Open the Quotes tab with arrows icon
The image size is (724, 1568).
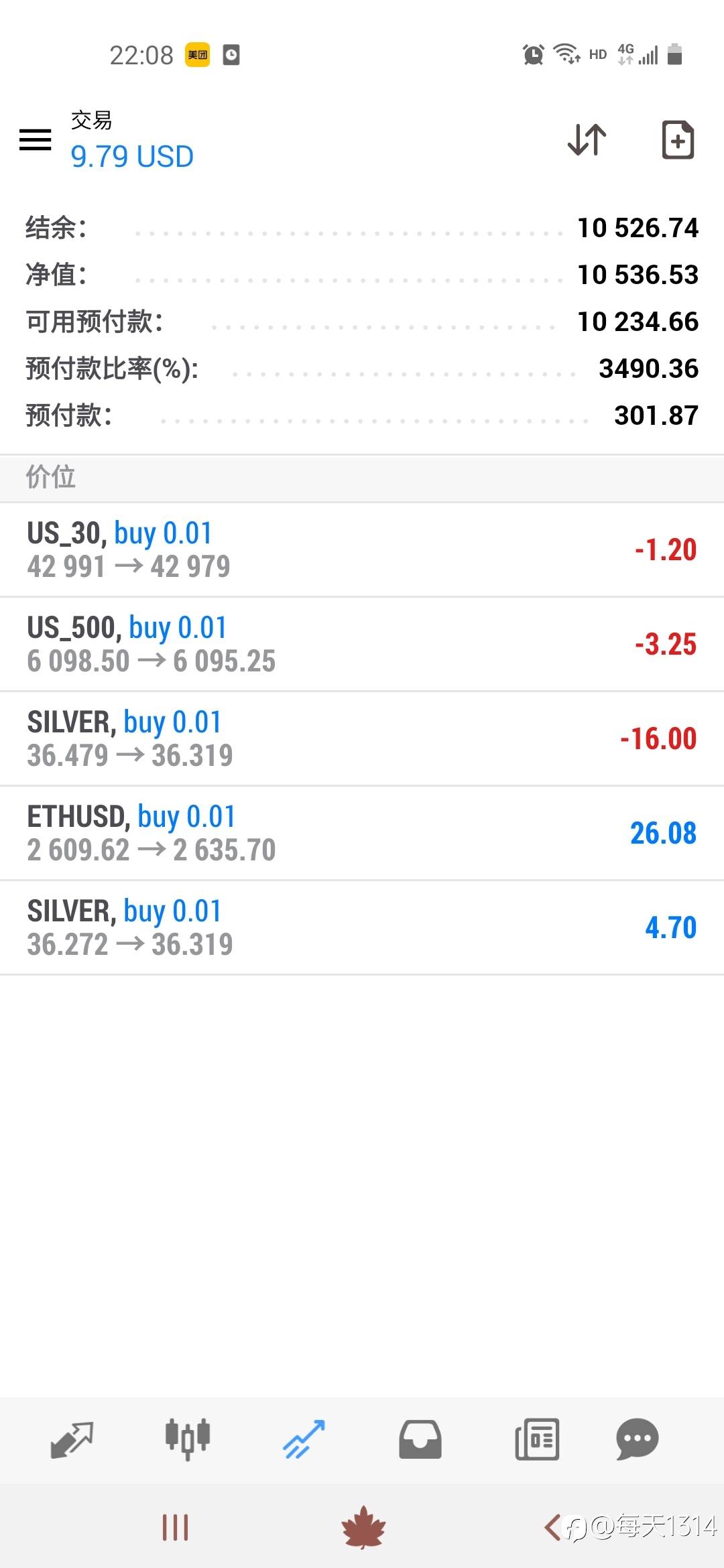(71, 1439)
